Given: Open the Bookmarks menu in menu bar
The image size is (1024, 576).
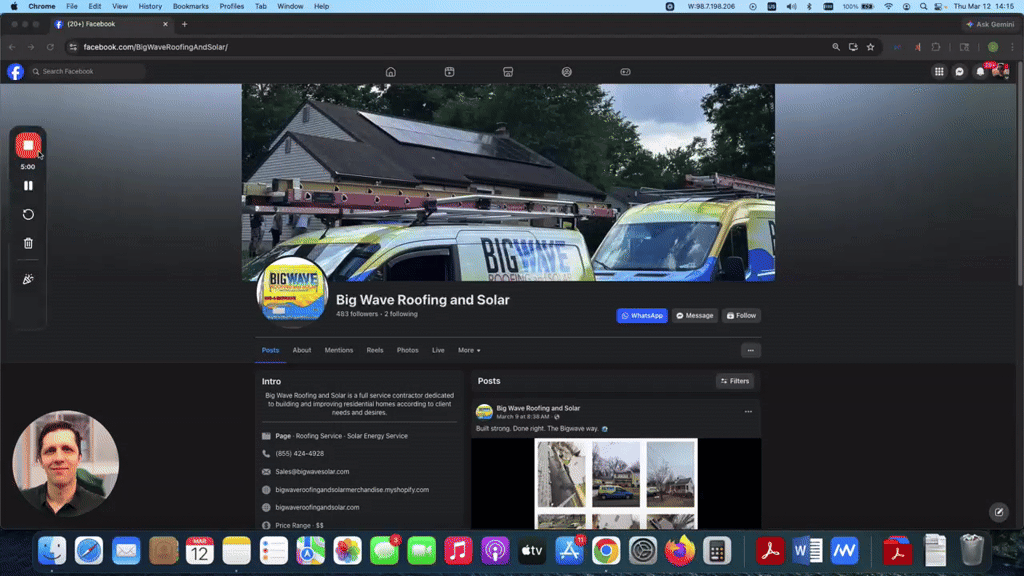Looking at the screenshot, I should [191, 6].
